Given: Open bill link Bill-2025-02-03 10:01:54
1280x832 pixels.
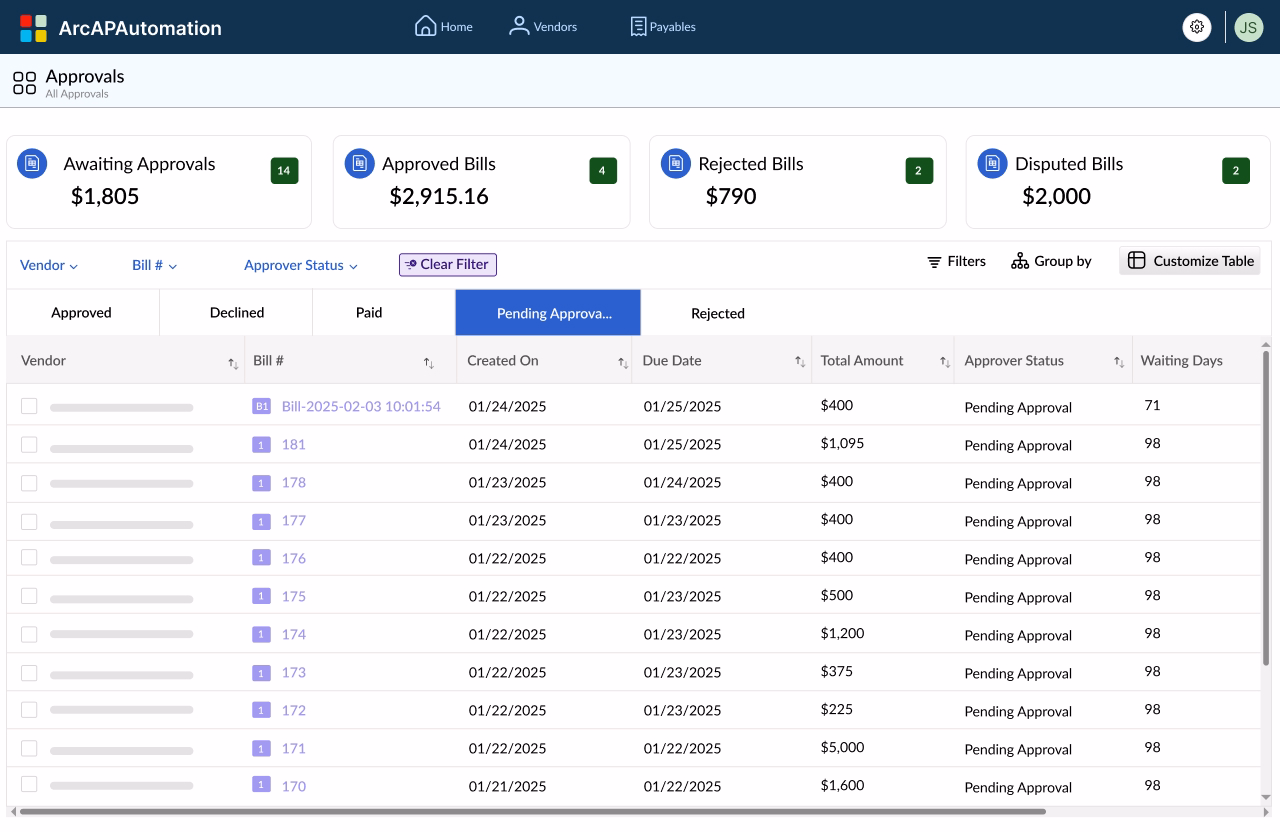Looking at the screenshot, I should coord(361,406).
